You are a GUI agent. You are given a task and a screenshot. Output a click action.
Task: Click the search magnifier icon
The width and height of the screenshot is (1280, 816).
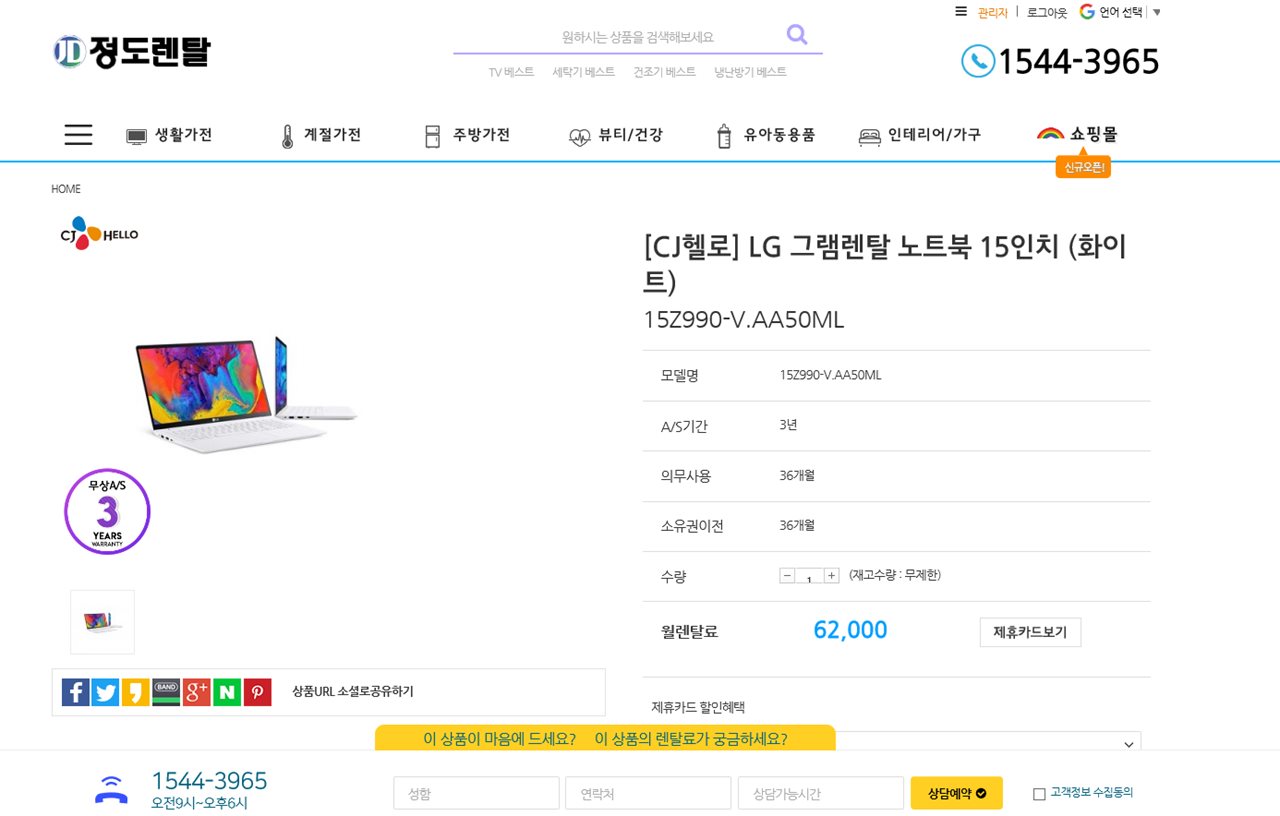pos(796,35)
